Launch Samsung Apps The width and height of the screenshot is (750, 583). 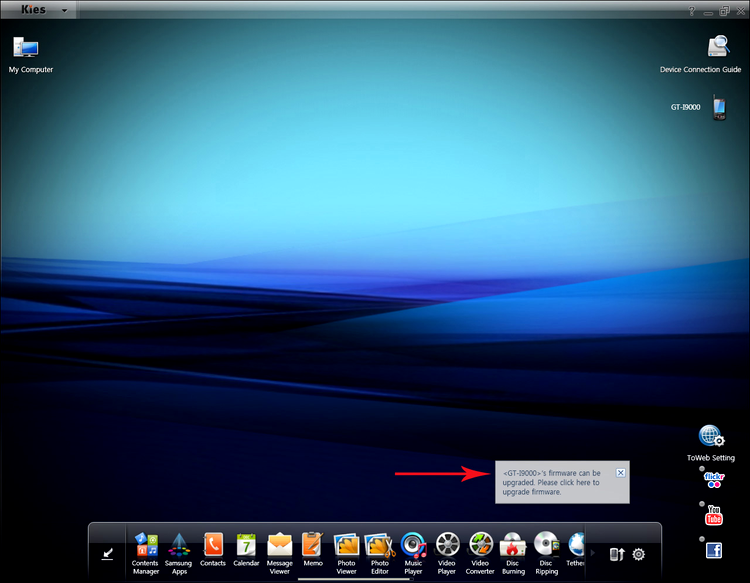(x=179, y=545)
